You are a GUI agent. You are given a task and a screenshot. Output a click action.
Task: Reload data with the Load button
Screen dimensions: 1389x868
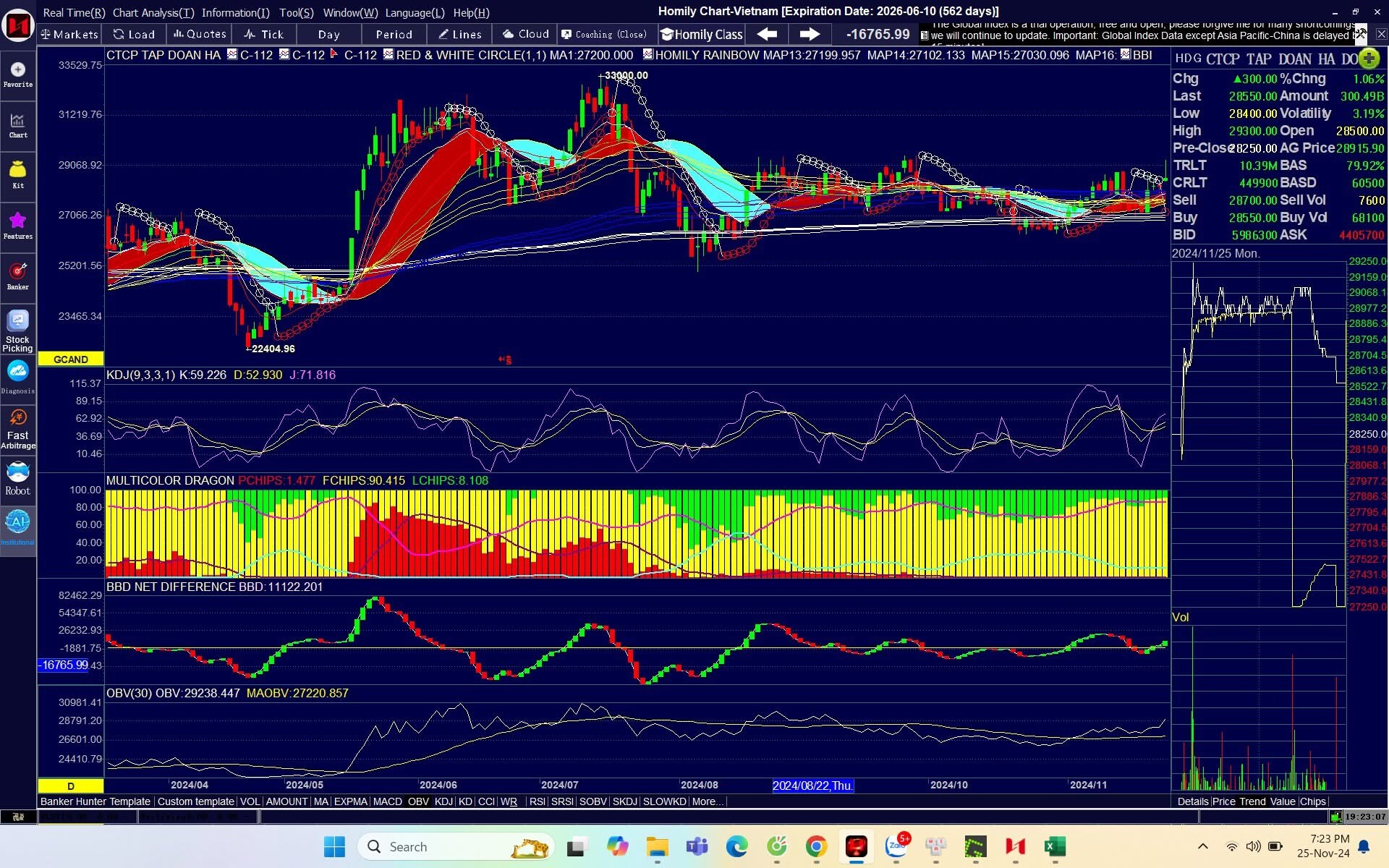coord(135,34)
